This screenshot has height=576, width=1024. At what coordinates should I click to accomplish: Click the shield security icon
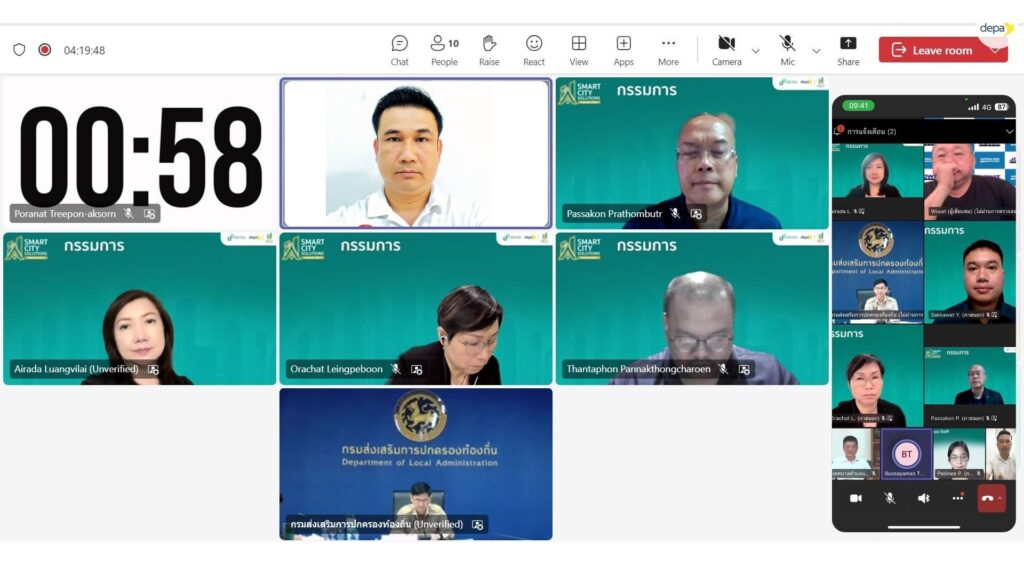tap(19, 50)
